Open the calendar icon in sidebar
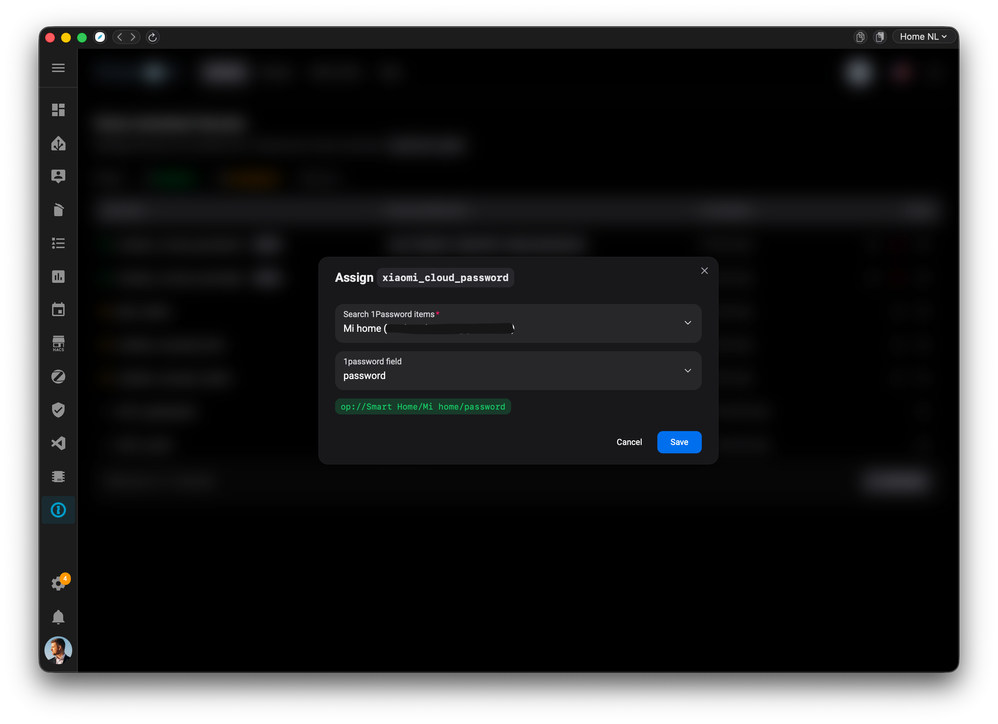Image resolution: width=998 pixels, height=724 pixels. point(58,310)
